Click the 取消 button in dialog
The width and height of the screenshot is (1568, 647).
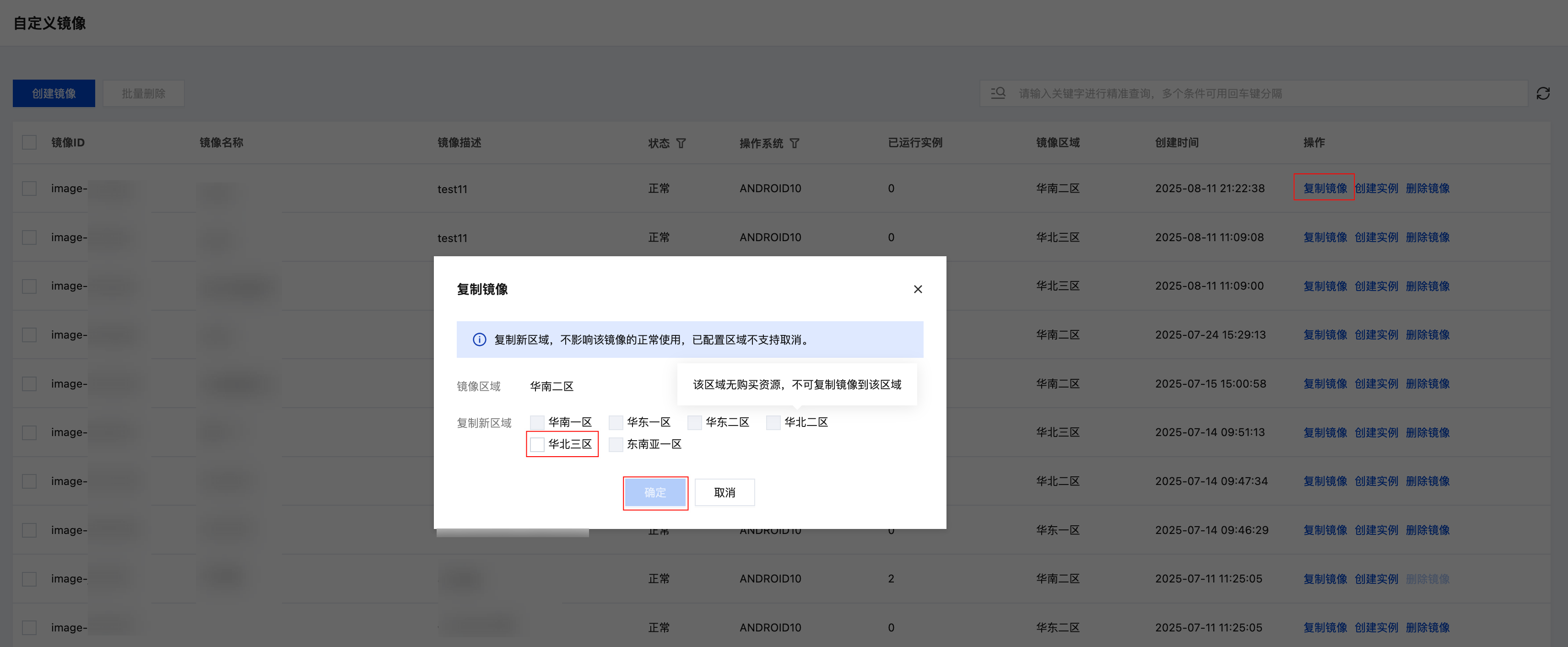click(x=725, y=492)
